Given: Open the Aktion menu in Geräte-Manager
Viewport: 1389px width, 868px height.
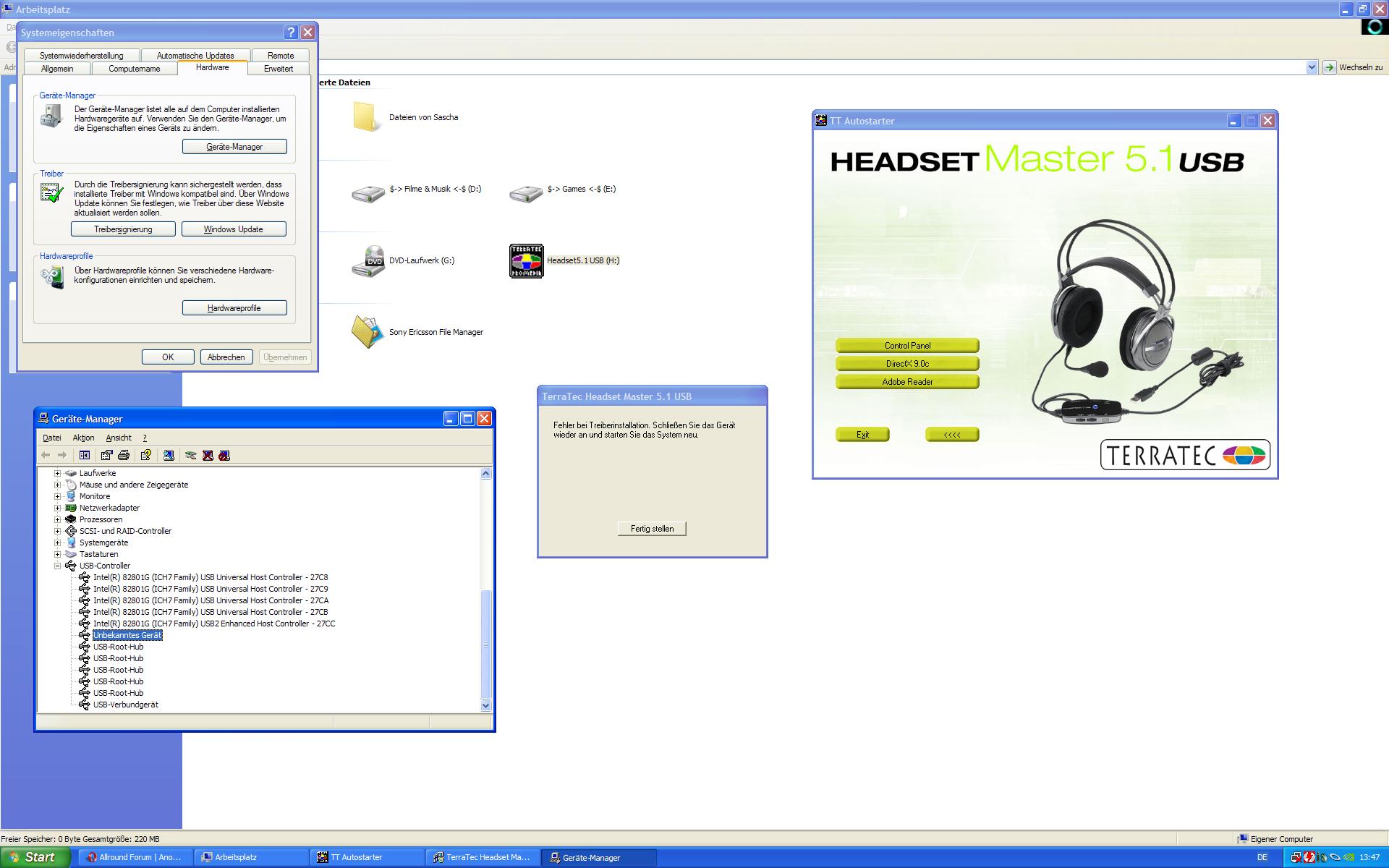Looking at the screenshot, I should click(83, 438).
